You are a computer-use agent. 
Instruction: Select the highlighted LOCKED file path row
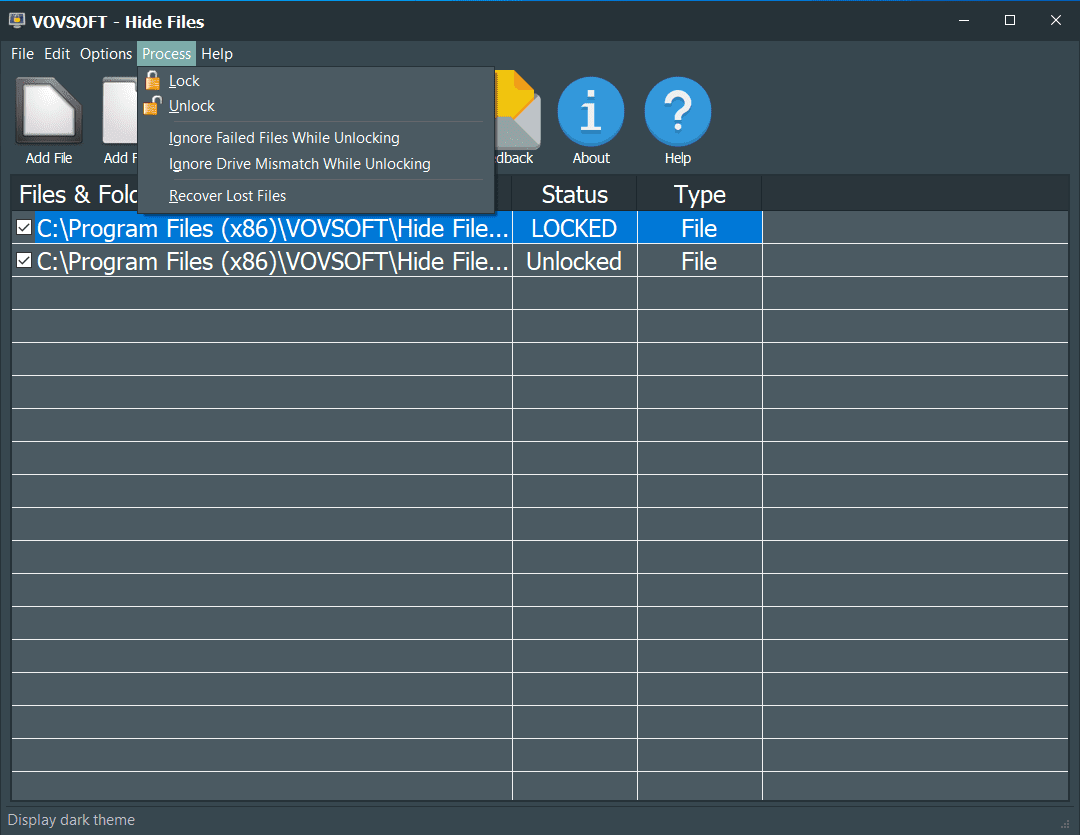[272, 228]
